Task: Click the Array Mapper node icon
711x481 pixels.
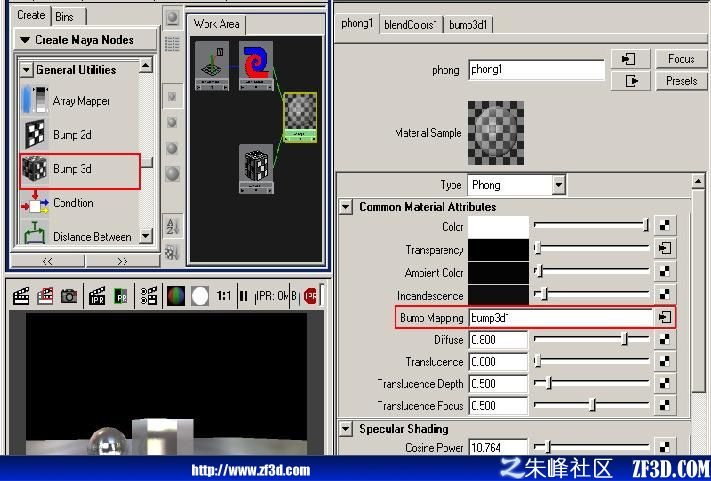Action: point(34,100)
